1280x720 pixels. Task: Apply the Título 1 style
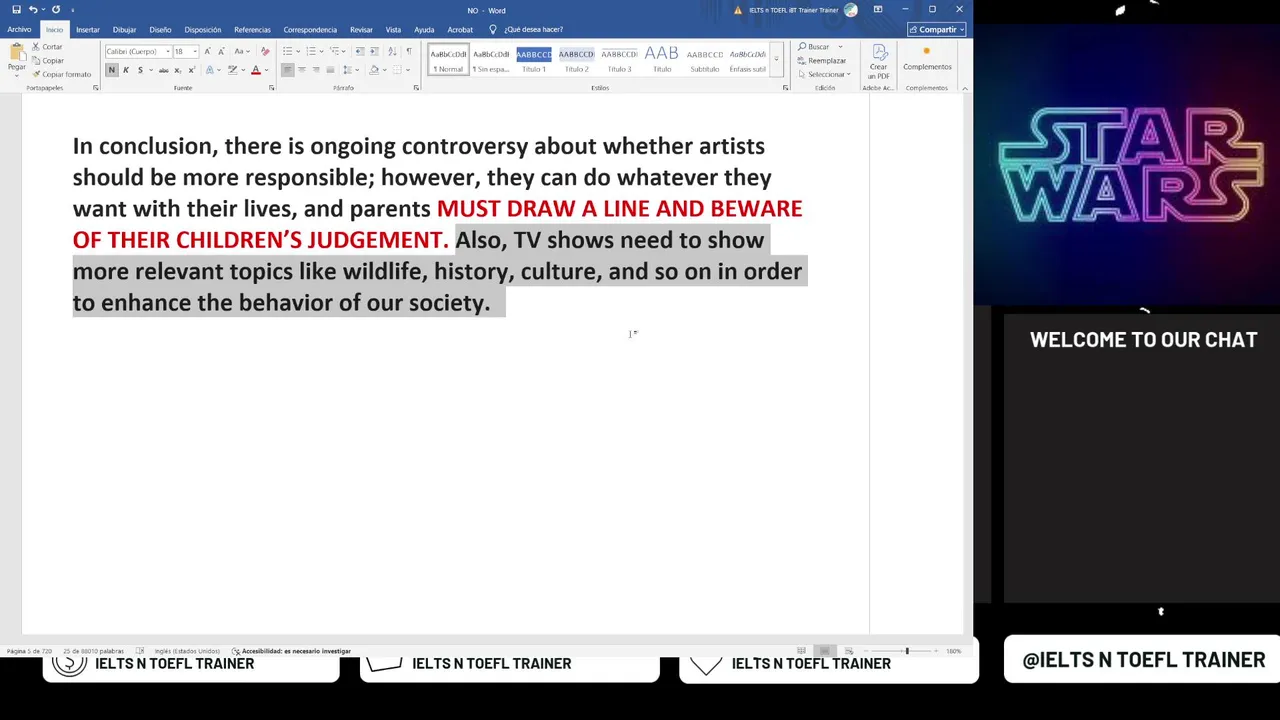(x=534, y=60)
